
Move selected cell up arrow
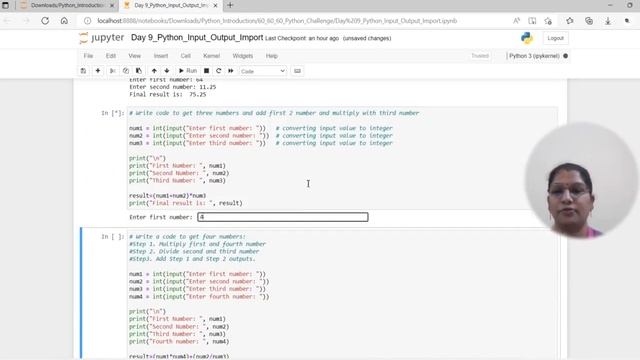pos(154,71)
